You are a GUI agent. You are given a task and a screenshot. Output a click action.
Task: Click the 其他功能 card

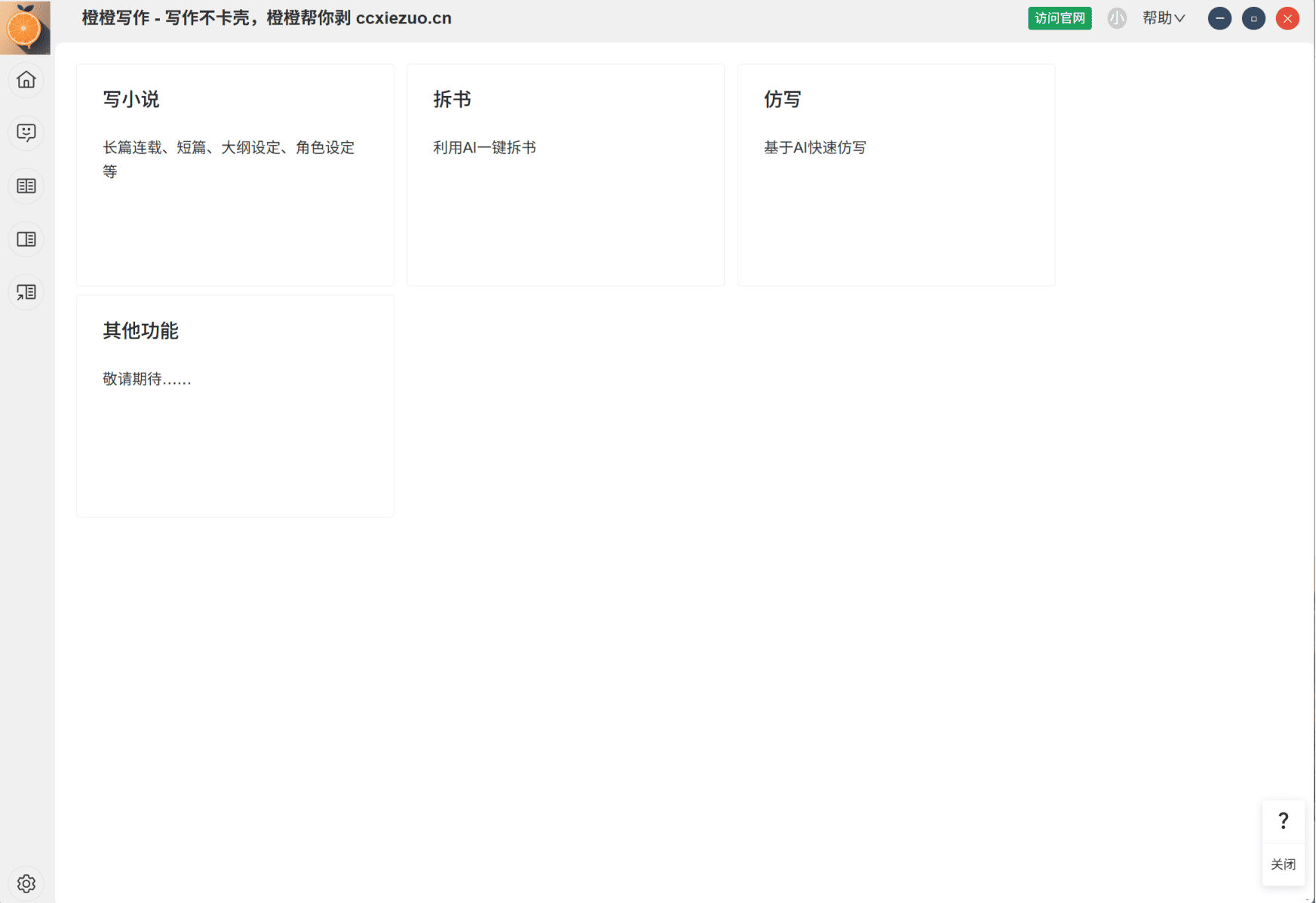[235, 406]
